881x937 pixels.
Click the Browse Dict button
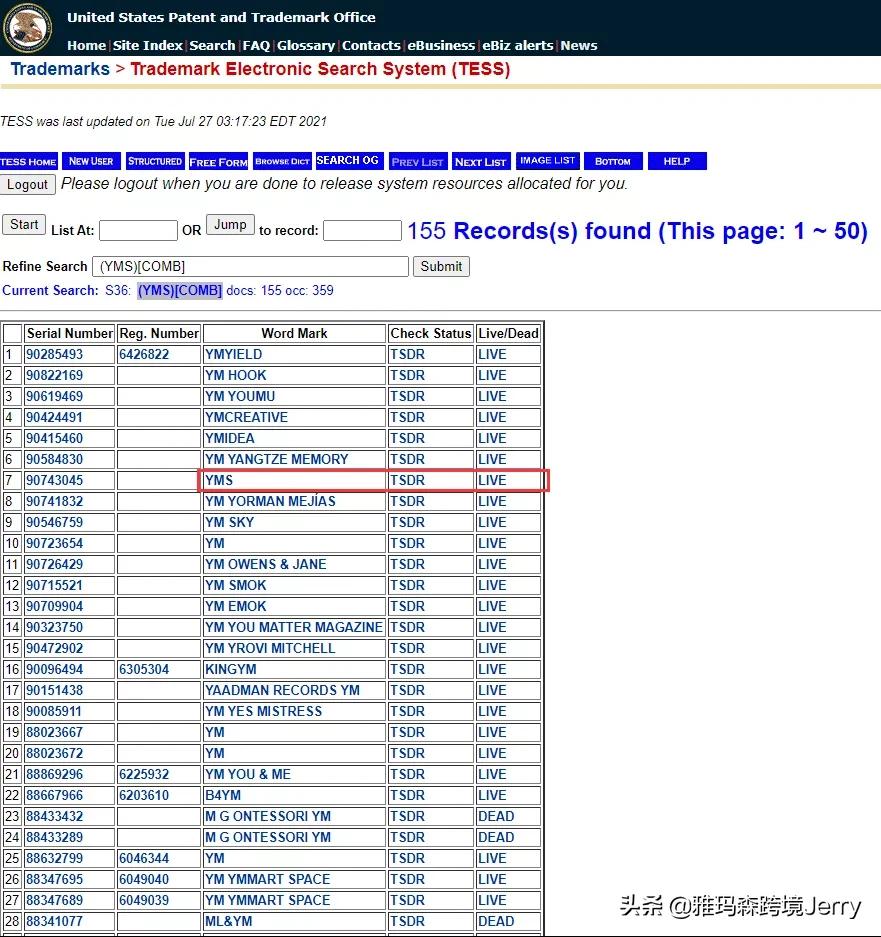pyautogui.click(x=282, y=161)
